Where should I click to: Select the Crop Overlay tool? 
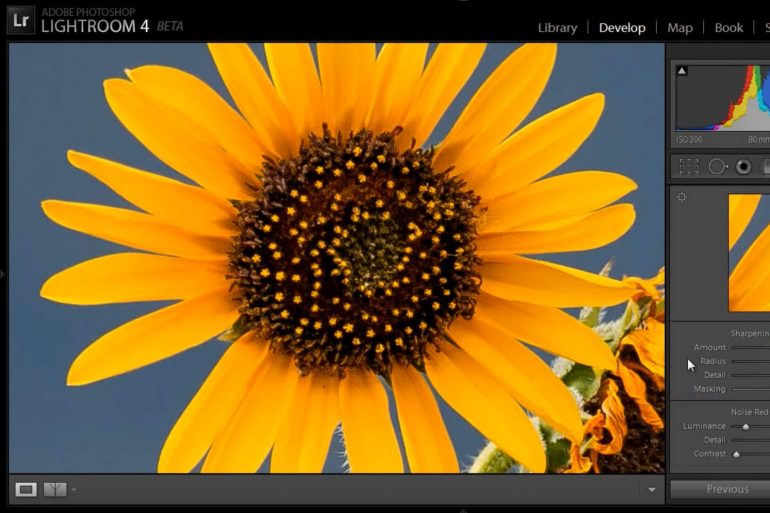(689, 167)
